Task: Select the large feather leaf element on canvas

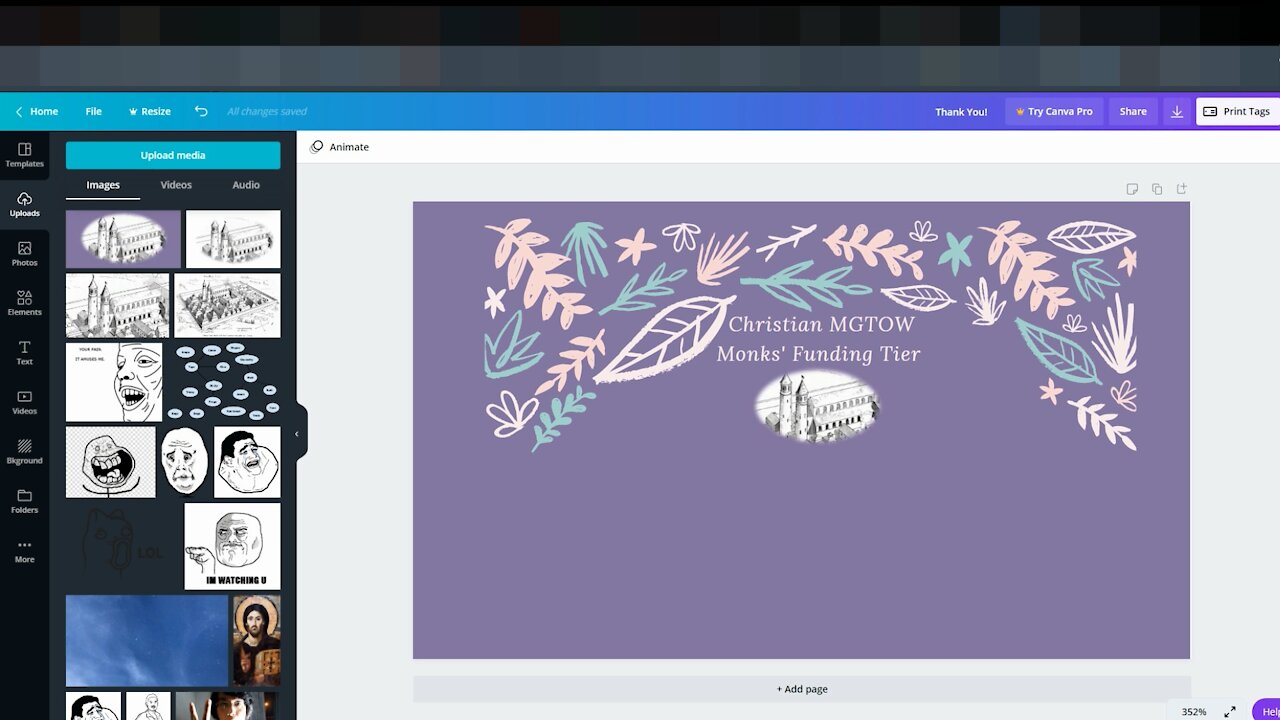Action: point(665,340)
